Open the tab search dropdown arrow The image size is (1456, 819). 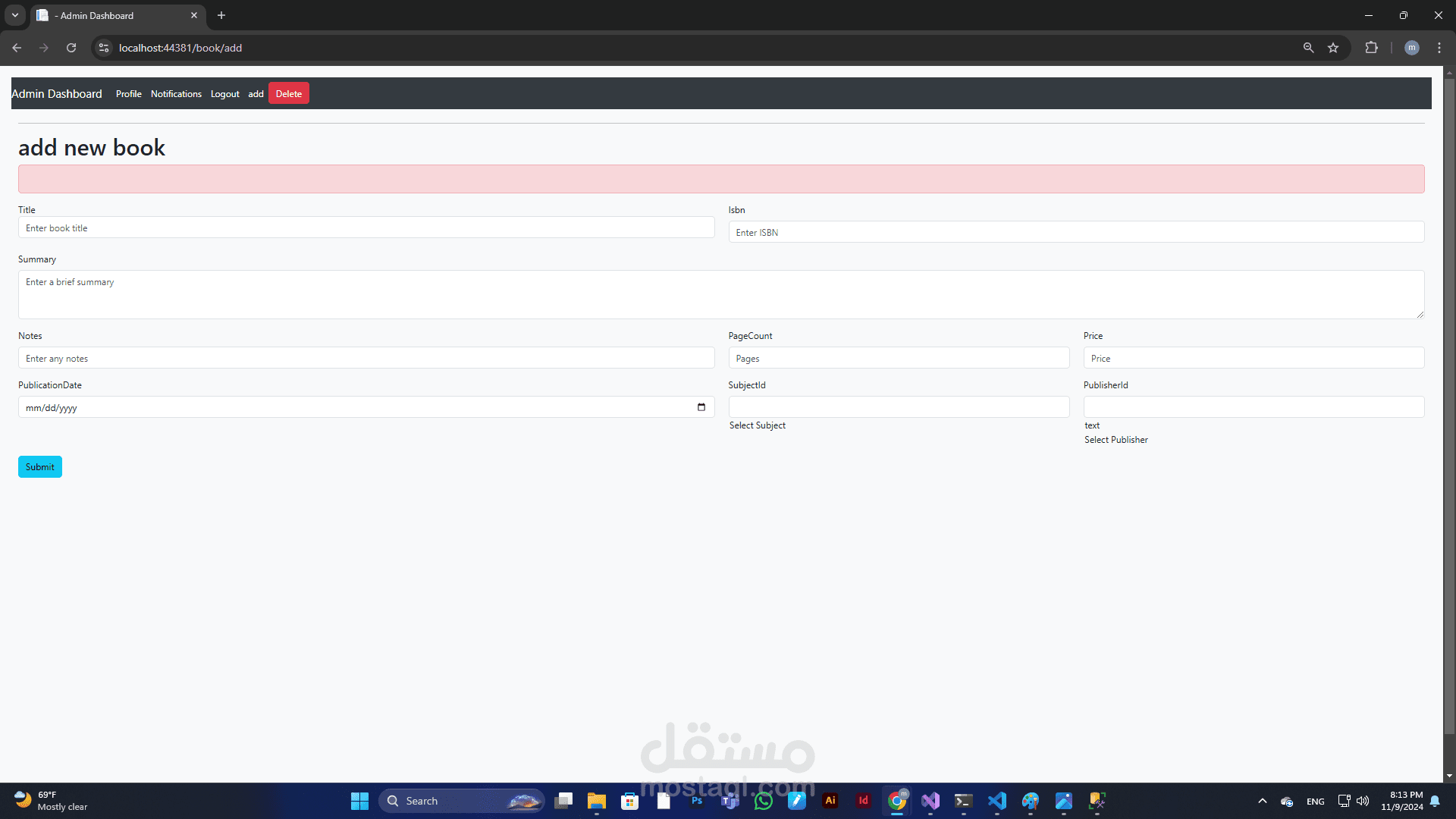pyautogui.click(x=15, y=15)
